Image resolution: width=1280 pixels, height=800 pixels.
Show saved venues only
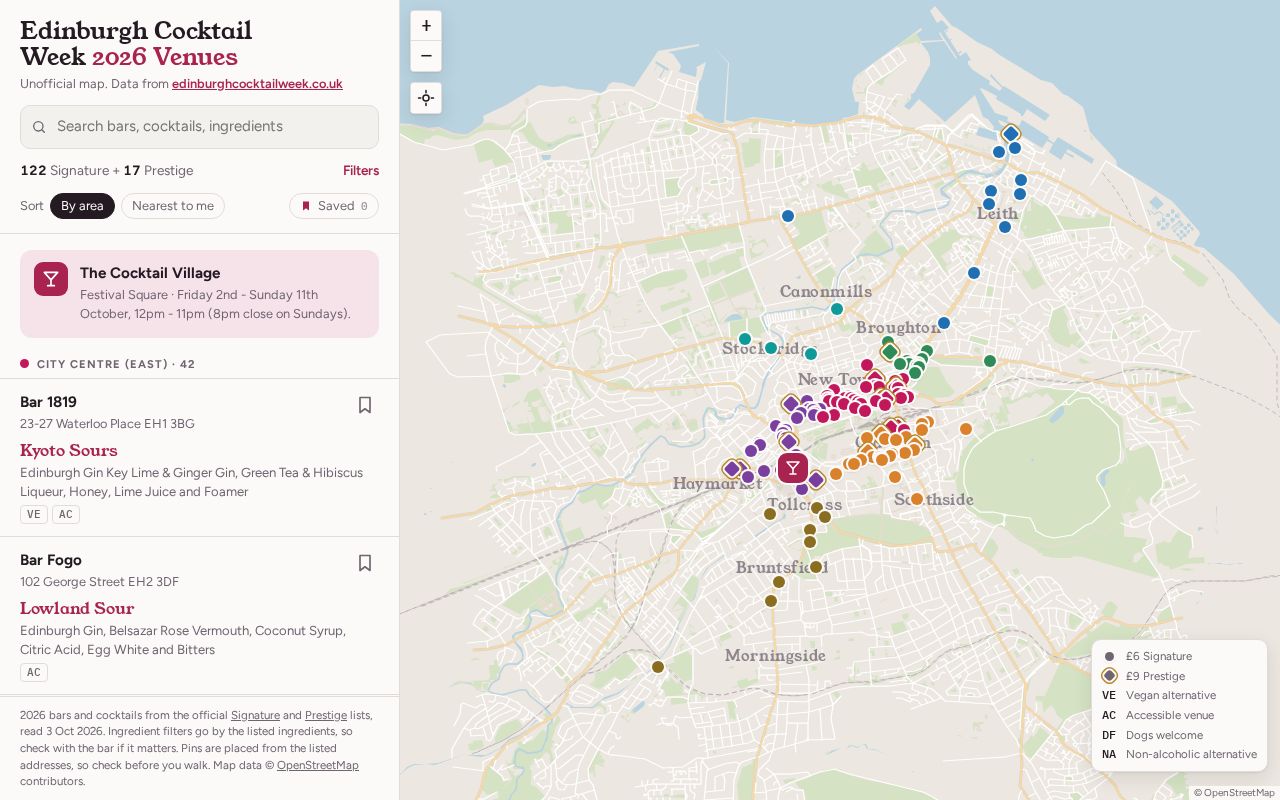334,206
